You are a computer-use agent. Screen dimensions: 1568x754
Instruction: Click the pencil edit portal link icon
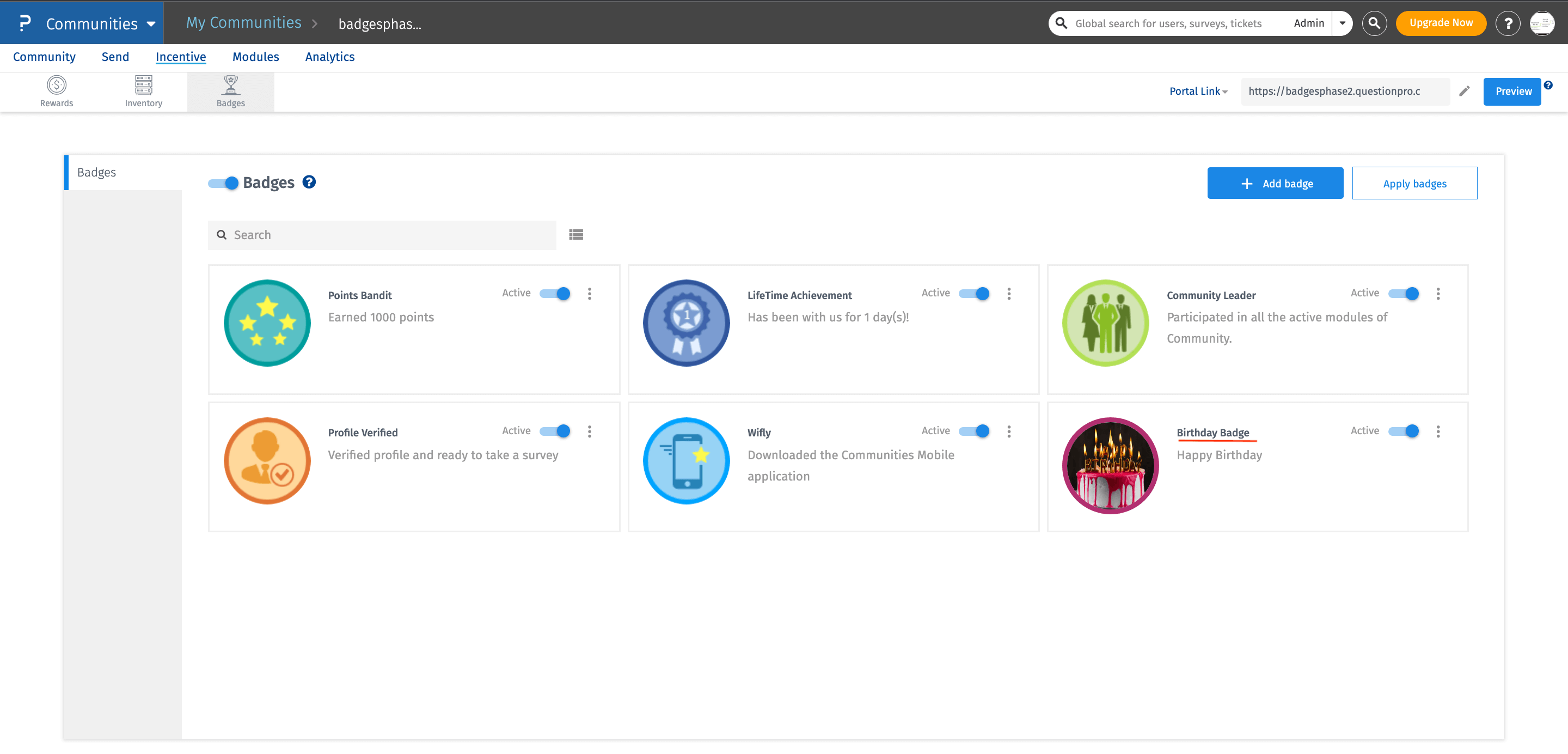point(1464,91)
